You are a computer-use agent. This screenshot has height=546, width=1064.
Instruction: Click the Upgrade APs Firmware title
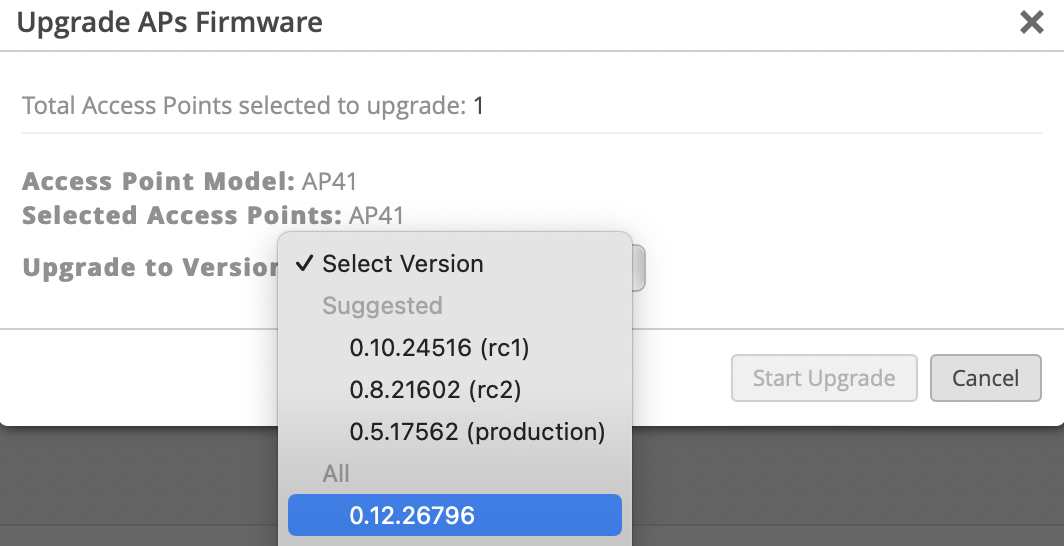170,23
